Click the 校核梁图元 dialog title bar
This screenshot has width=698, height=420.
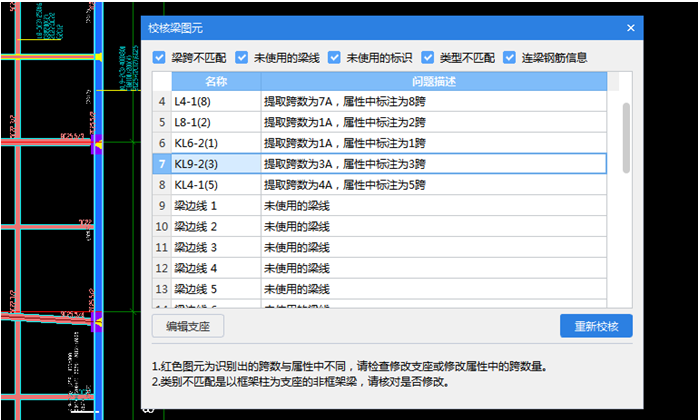pos(392,28)
